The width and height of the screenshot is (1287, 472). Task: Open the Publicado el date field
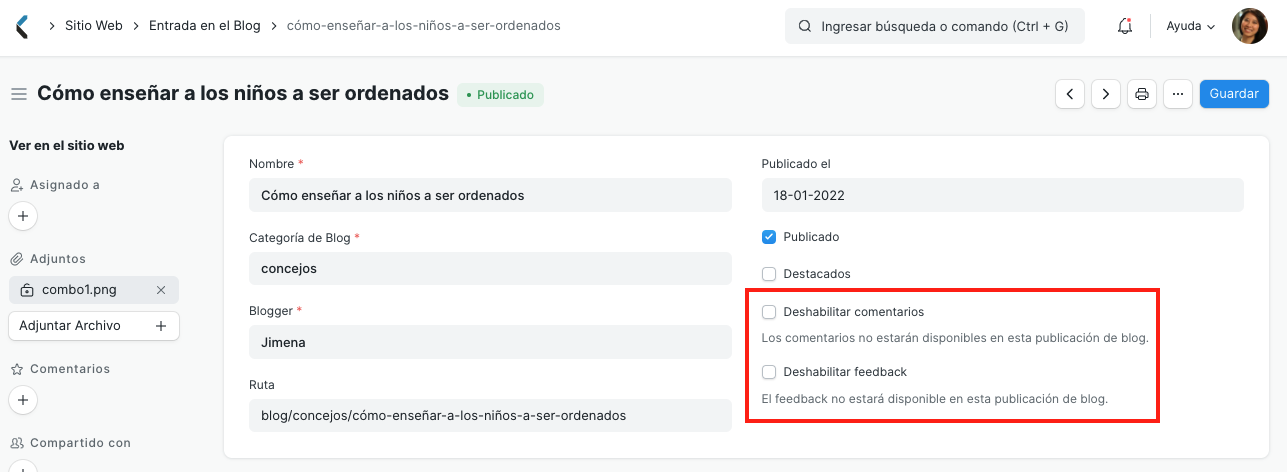(x=1002, y=195)
